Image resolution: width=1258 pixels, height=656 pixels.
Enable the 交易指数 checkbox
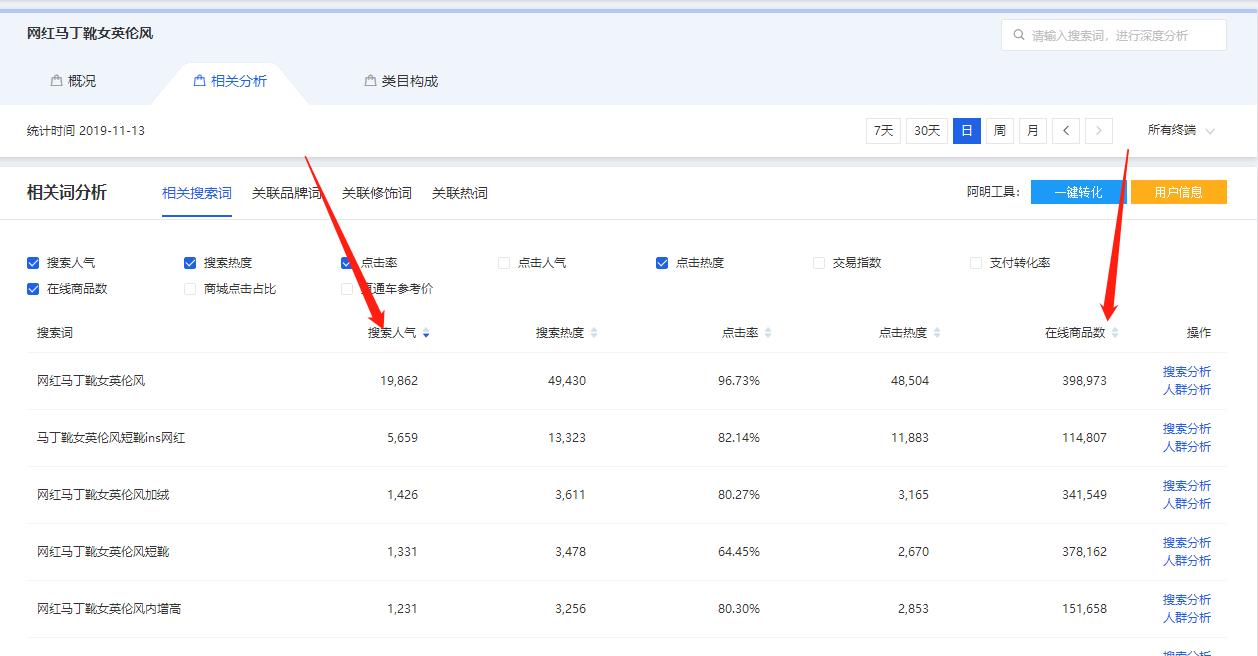pos(818,262)
